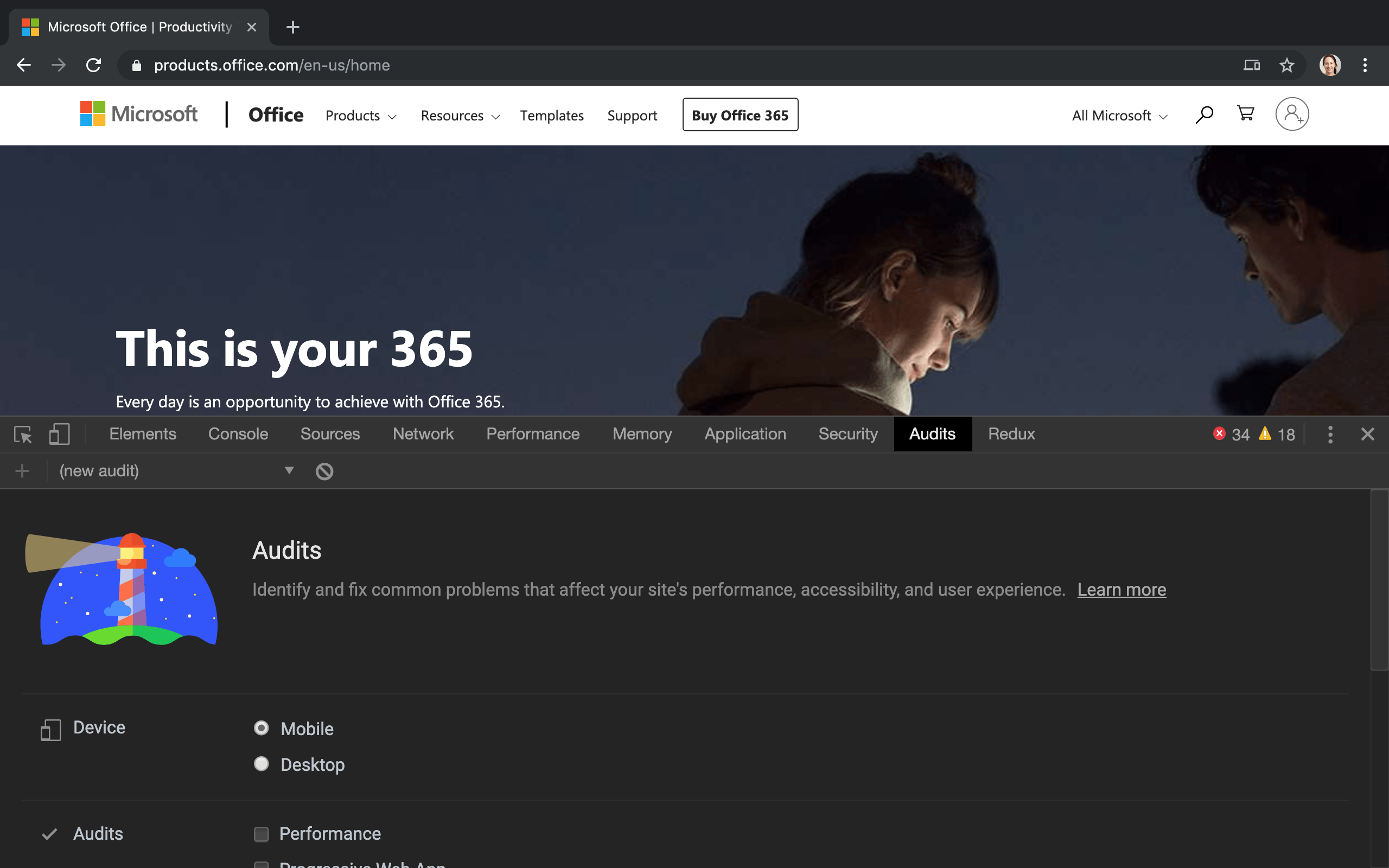
Task: Open the Chrome profile avatar
Action: tap(1330, 65)
